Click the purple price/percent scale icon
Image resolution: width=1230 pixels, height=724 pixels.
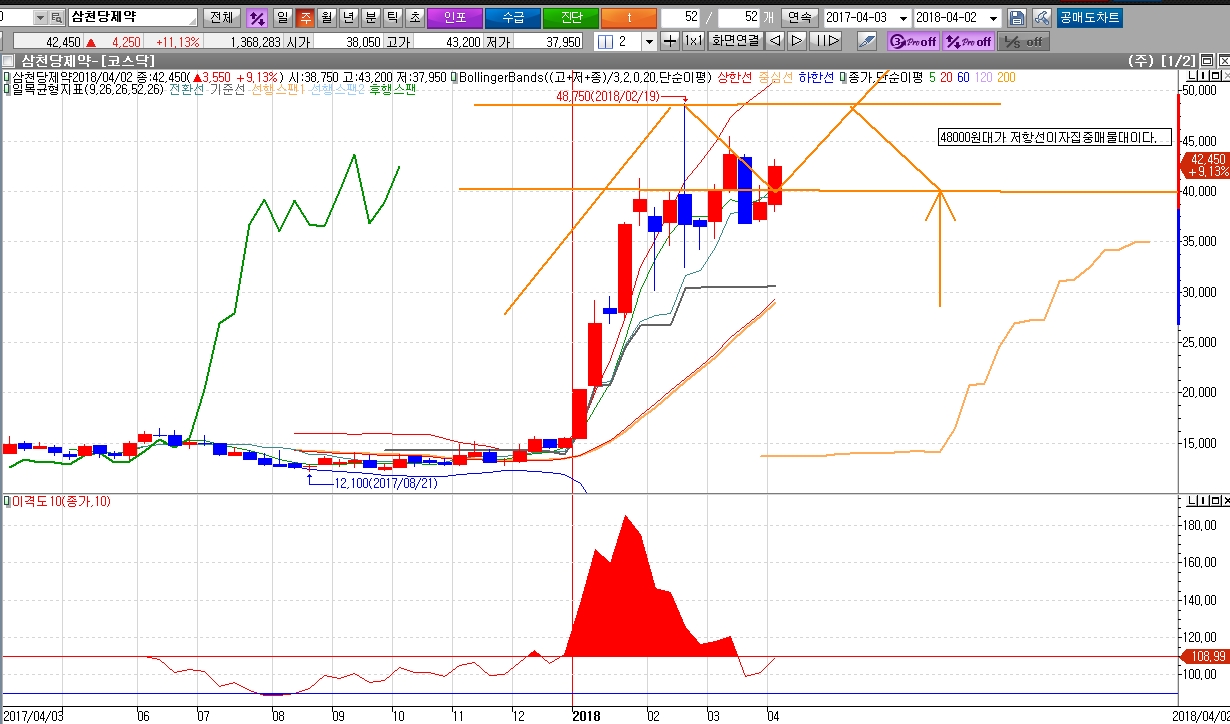pos(257,18)
